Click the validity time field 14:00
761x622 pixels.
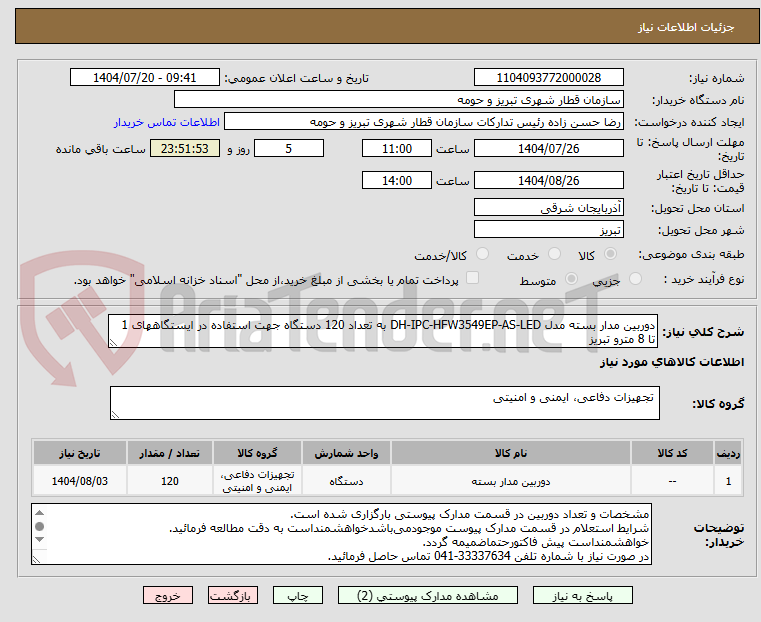397,180
